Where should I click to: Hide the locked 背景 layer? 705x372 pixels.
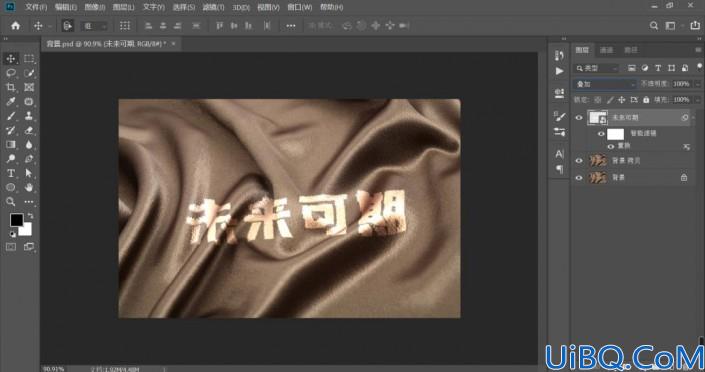[579, 178]
